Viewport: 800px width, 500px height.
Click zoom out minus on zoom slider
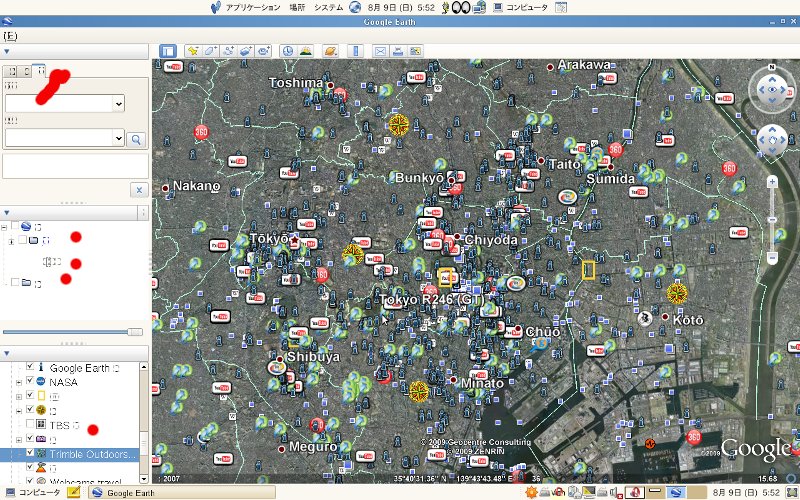(x=772, y=258)
